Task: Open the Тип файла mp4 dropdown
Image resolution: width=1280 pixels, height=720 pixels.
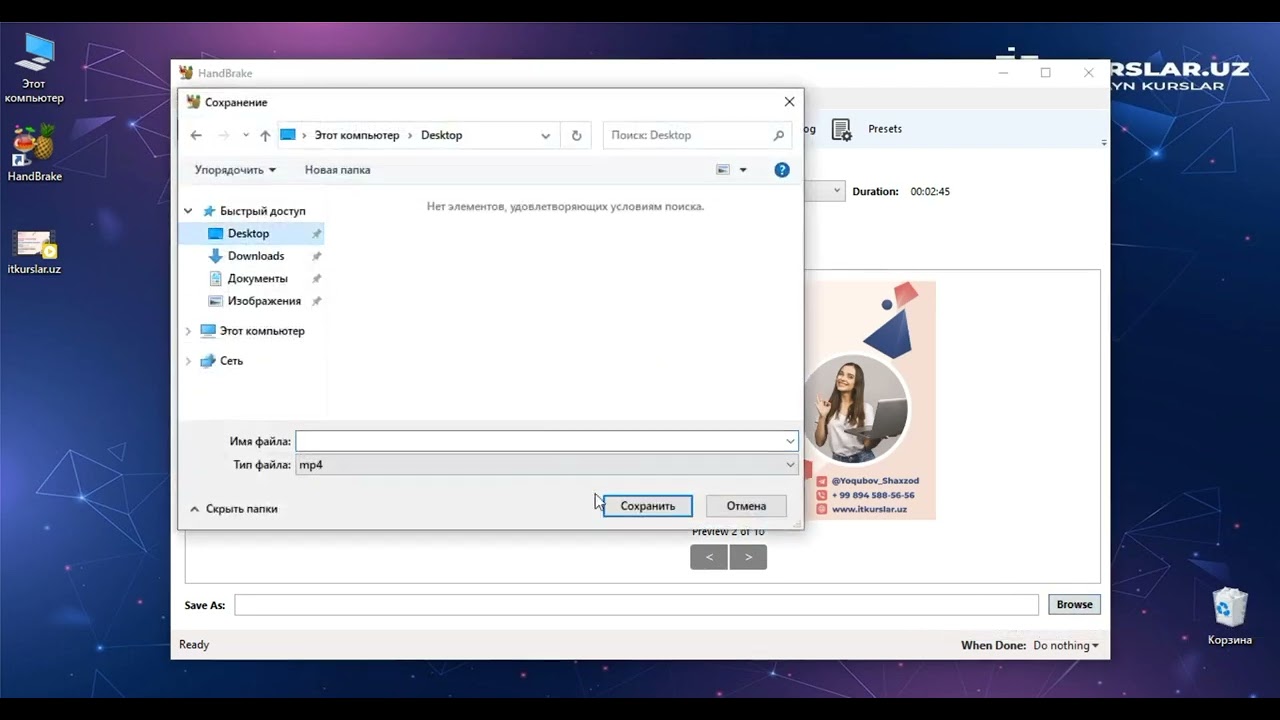Action: pos(546,465)
